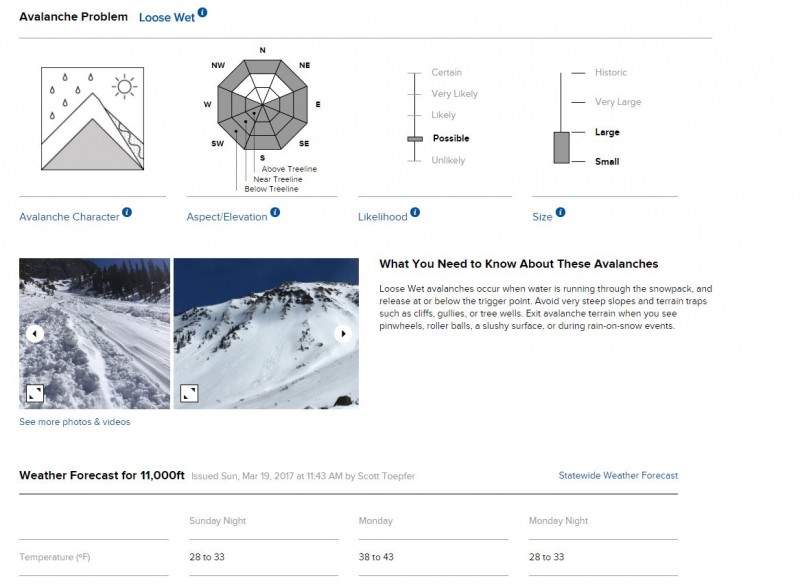Open the Avalanche Character info icon
Viewport: 800px width, 585px height.
click(127, 212)
